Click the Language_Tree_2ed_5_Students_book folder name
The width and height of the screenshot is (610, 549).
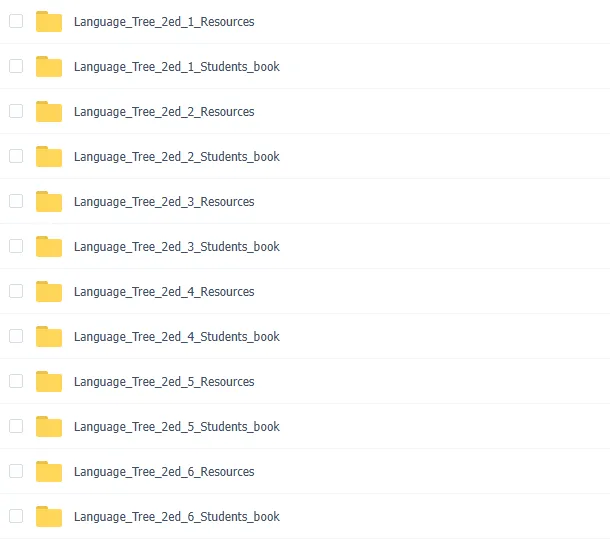tap(177, 427)
